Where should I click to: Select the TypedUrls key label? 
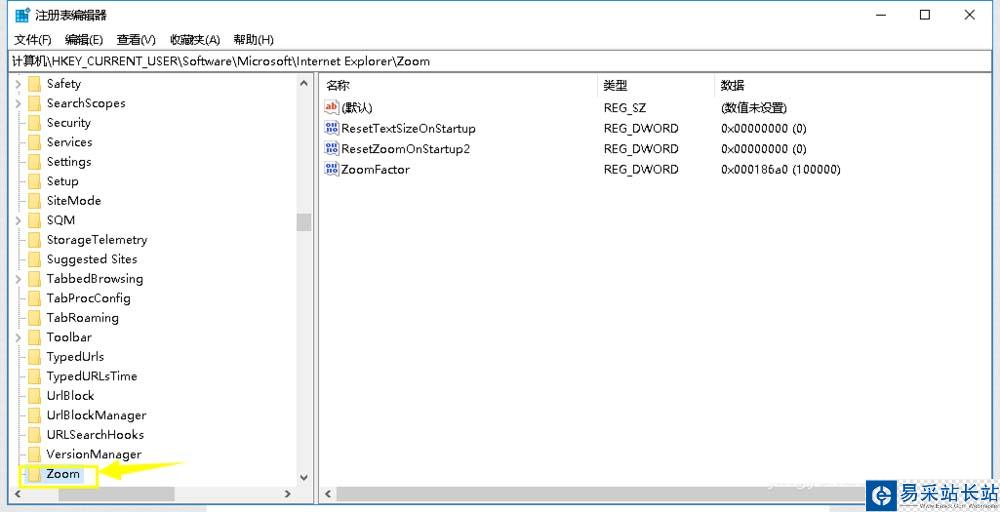[x=75, y=357]
